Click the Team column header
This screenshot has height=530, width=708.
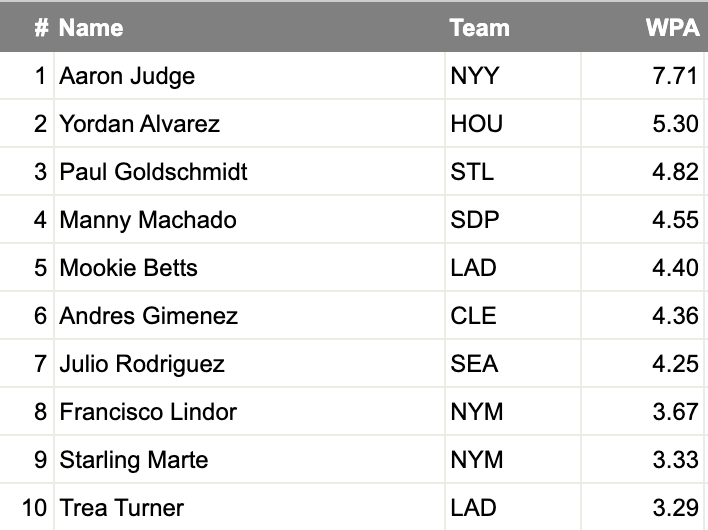coord(479,27)
